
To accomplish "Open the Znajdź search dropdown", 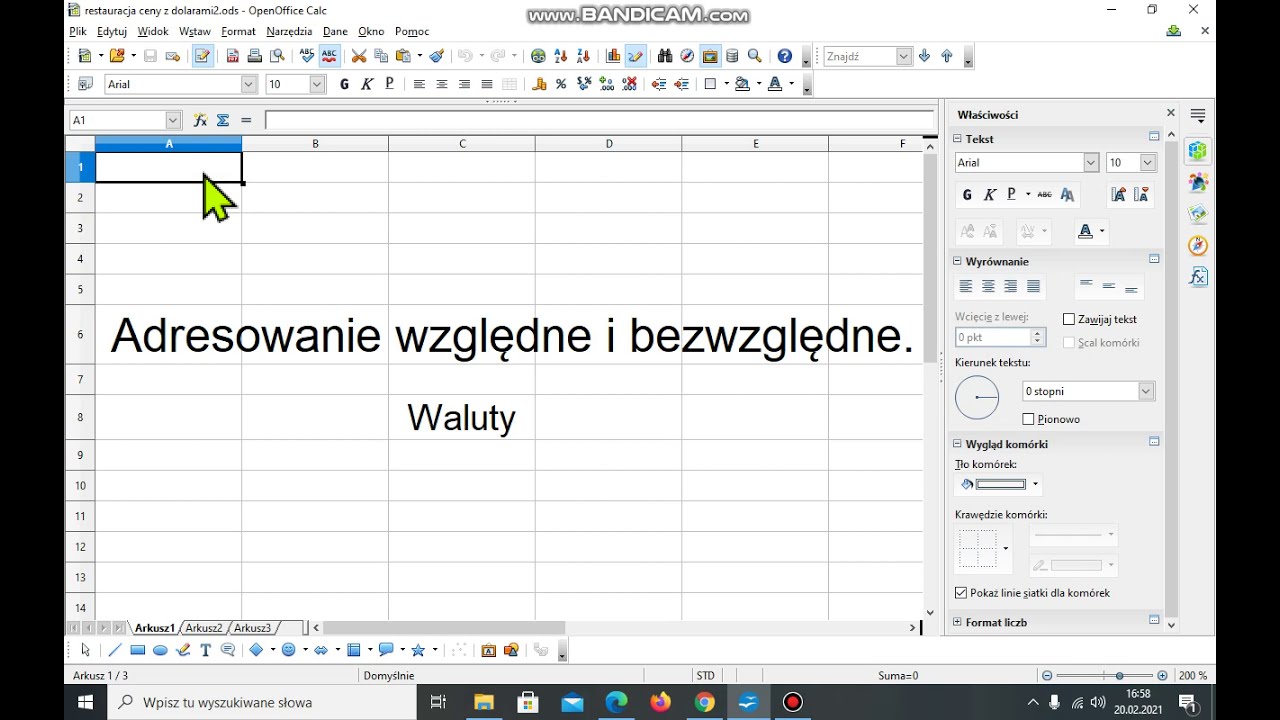I will click(904, 56).
